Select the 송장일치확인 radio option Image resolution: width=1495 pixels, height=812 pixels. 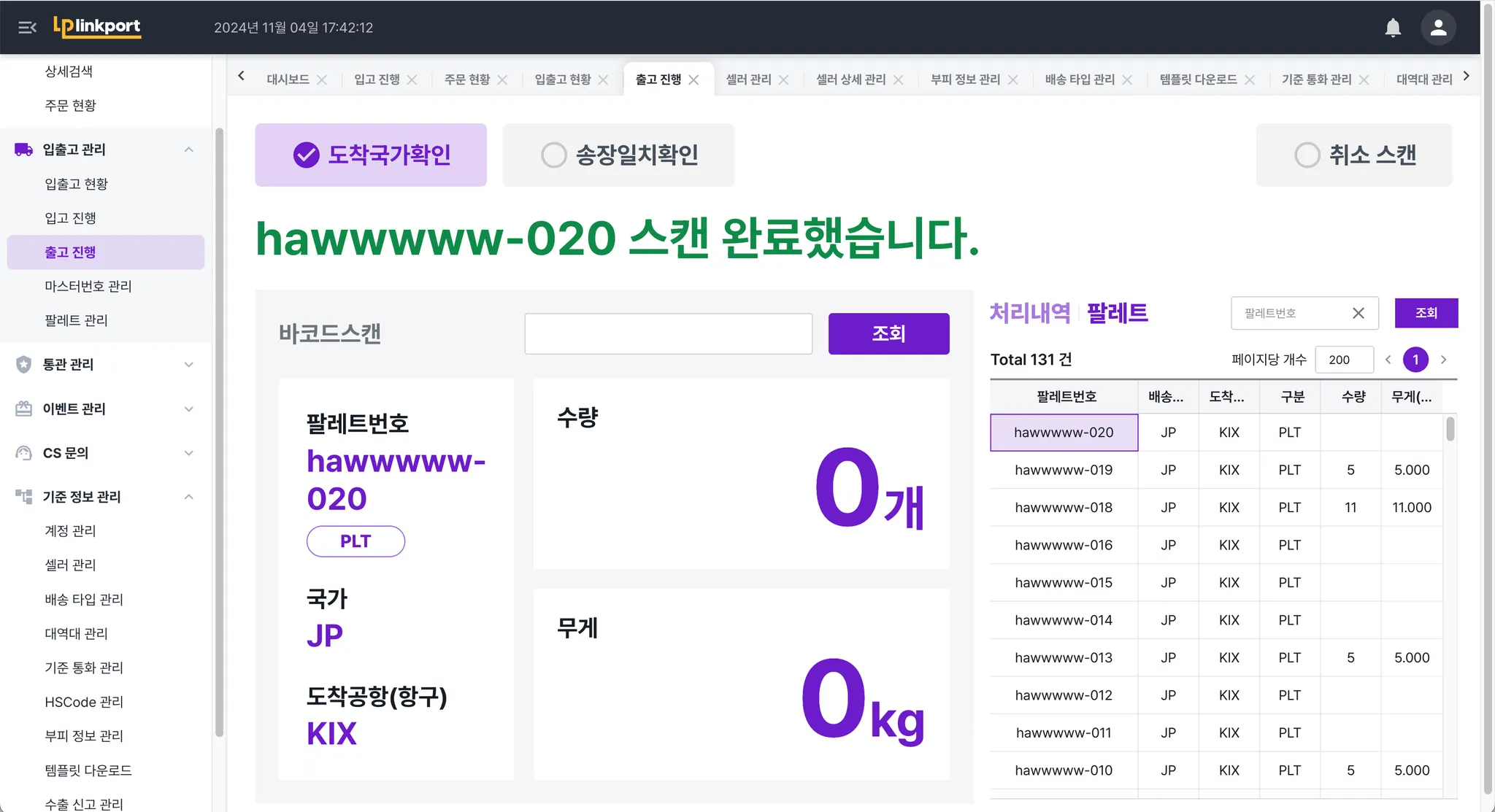click(553, 155)
